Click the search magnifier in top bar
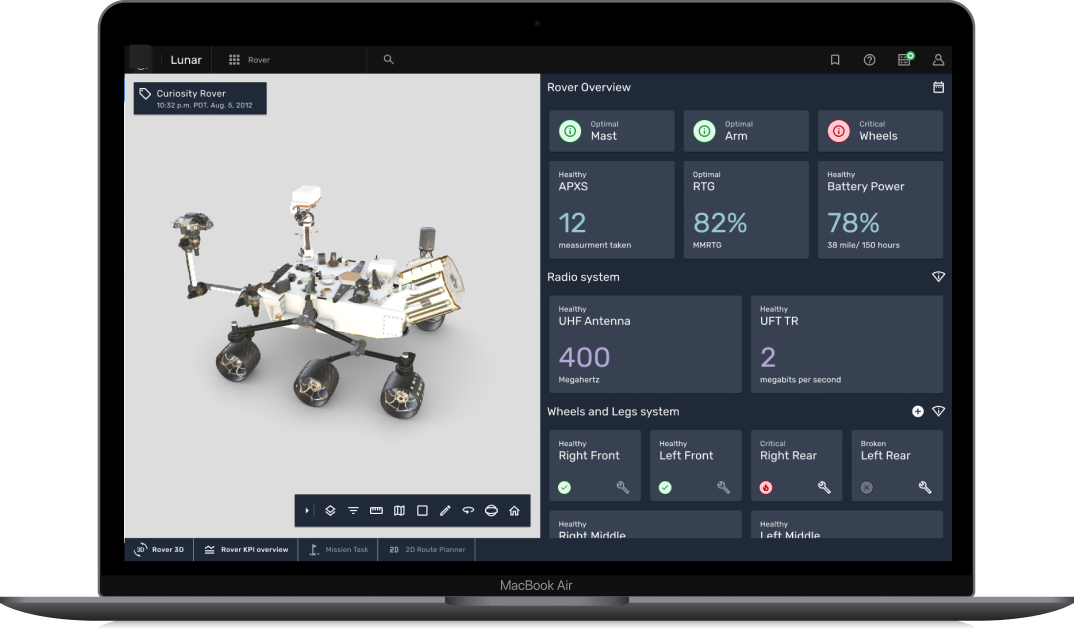1074x629 pixels. tap(388, 60)
